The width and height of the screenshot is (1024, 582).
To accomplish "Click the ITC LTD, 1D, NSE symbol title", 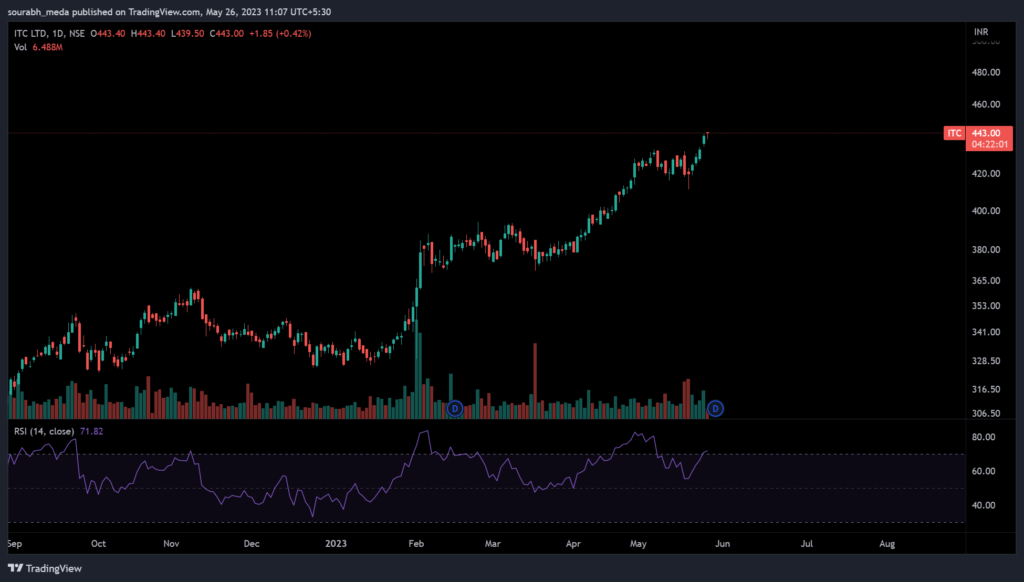I will pyautogui.click(x=50, y=33).
